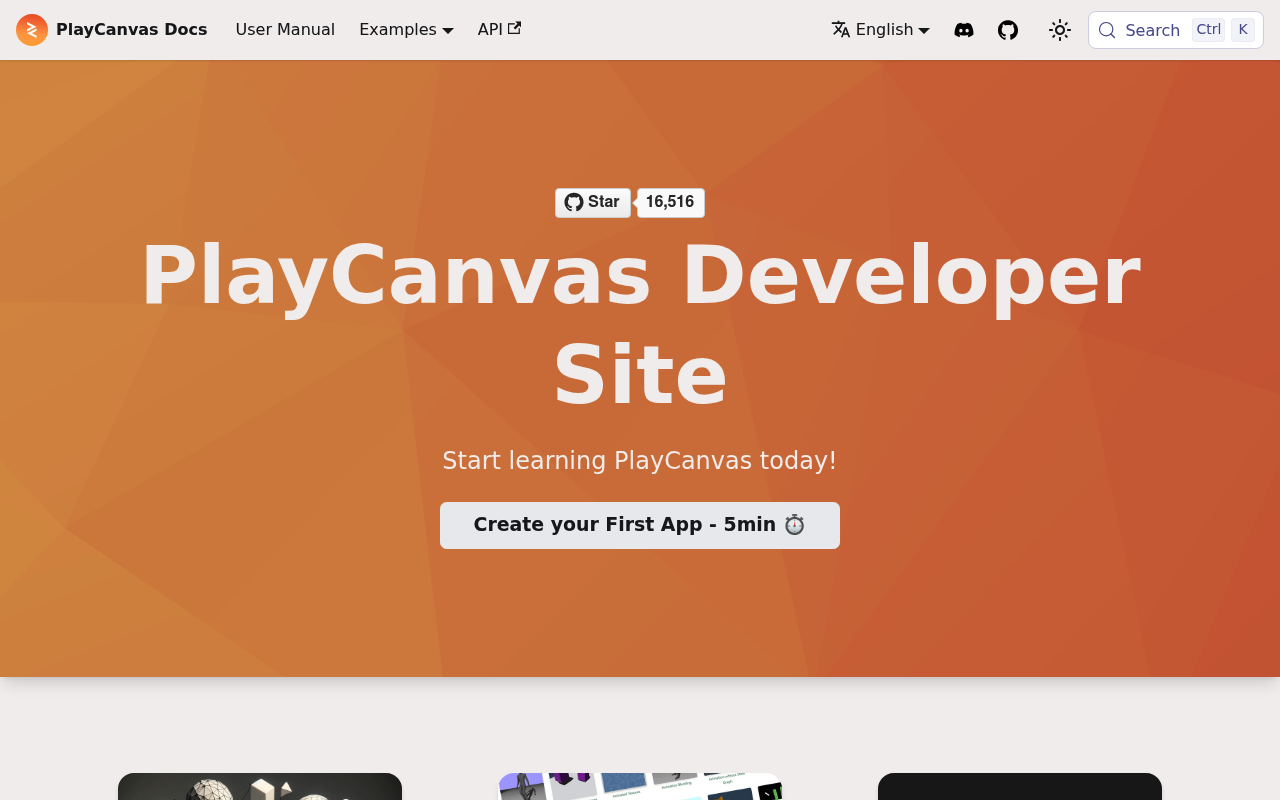Open the User Manual page
This screenshot has width=1280, height=800.
(285, 30)
